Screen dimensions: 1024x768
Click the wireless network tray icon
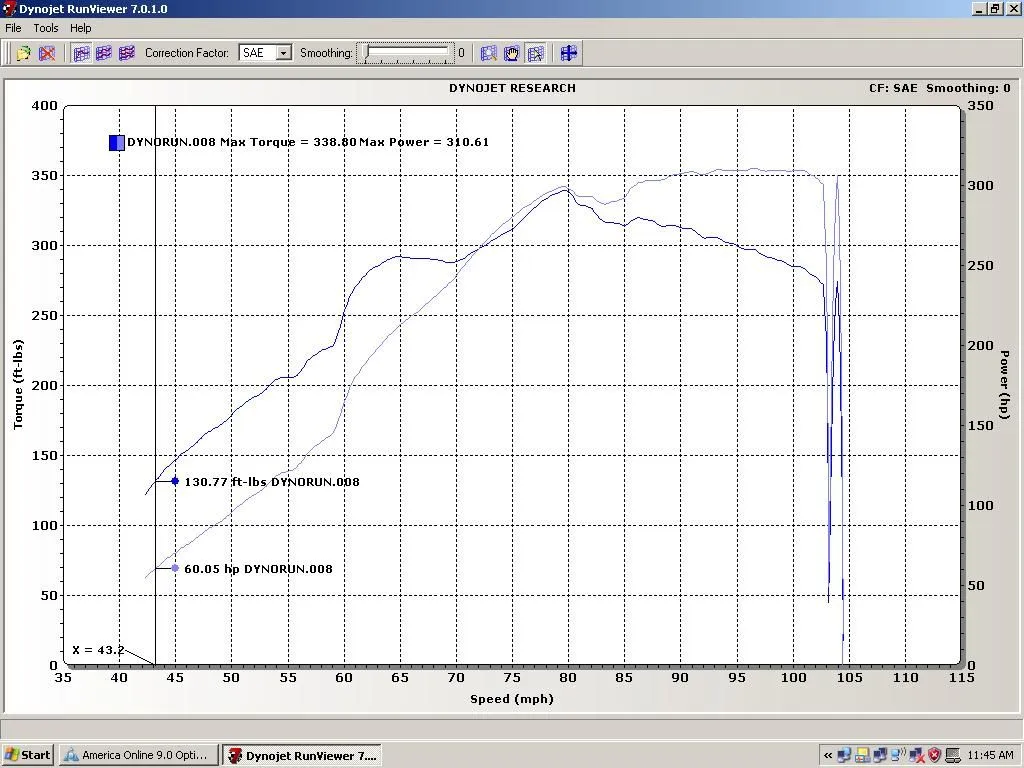pos(899,755)
